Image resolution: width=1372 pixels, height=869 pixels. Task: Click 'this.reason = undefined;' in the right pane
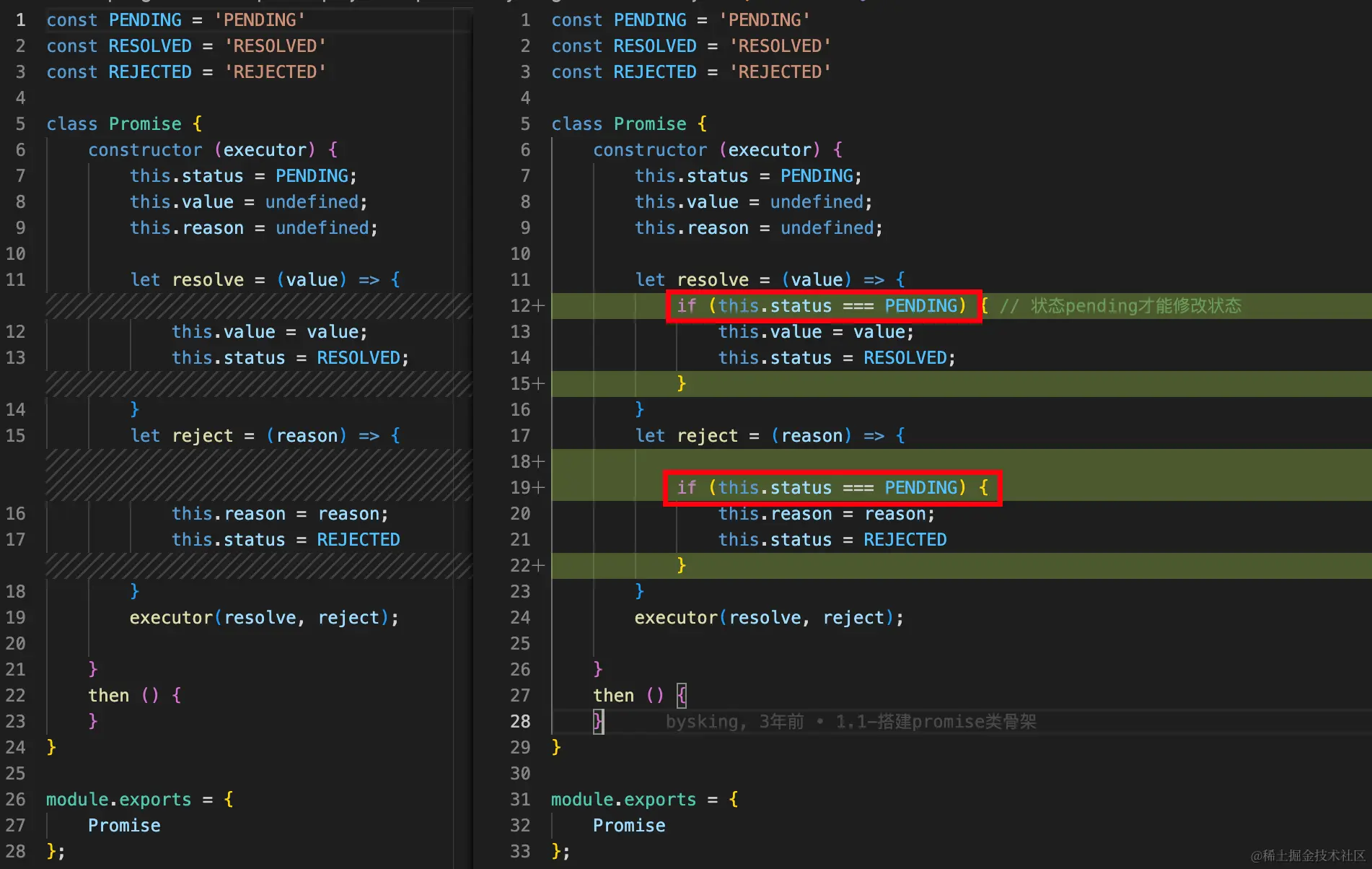pos(759,228)
